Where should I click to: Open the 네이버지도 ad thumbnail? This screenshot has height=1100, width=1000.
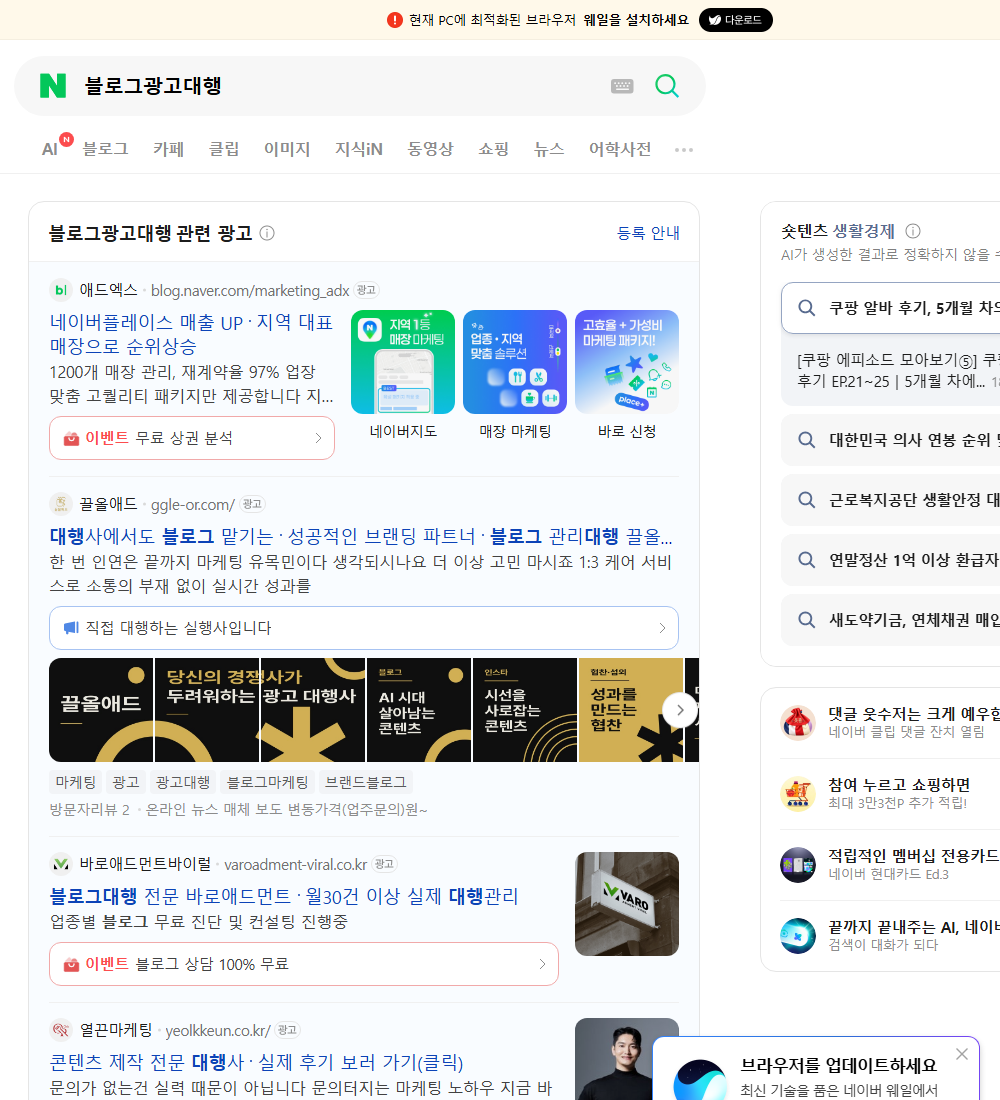coord(403,362)
